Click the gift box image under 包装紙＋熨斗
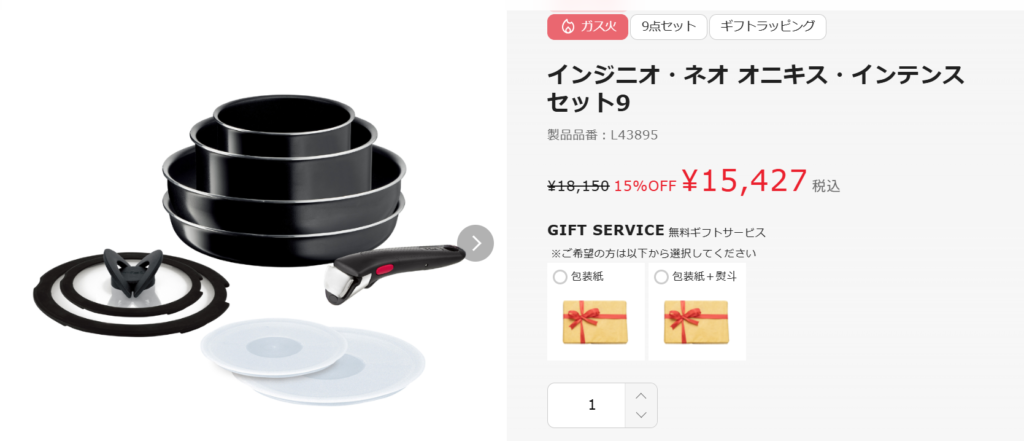Image resolution: width=1024 pixels, height=441 pixels. 696,323
